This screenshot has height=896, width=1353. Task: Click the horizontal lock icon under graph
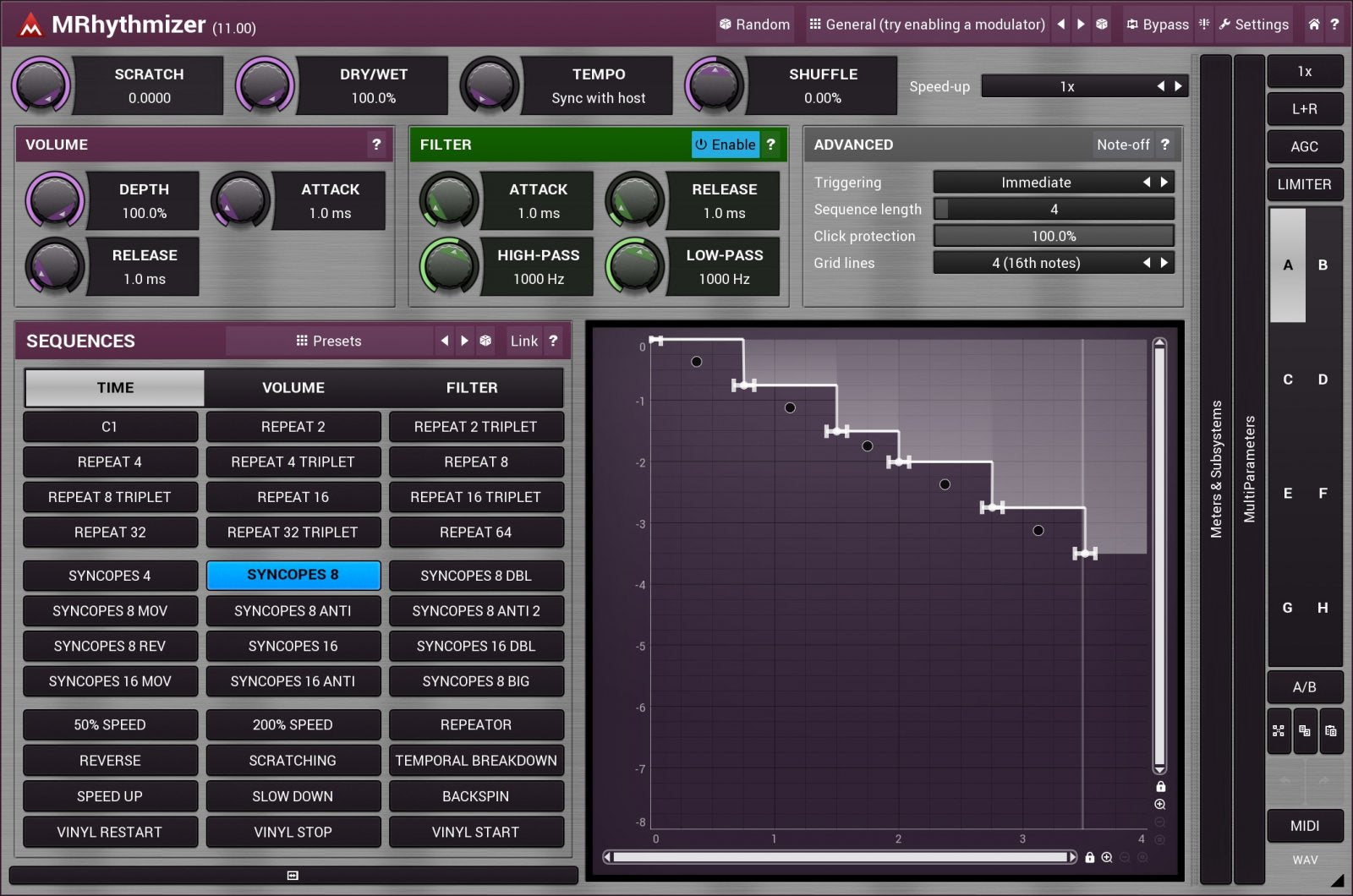pyautogui.click(x=1090, y=857)
